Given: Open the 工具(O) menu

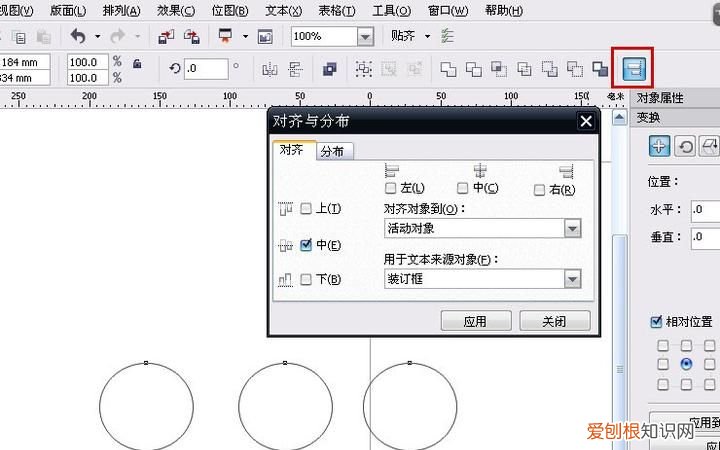Looking at the screenshot, I should [x=392, y=11].
